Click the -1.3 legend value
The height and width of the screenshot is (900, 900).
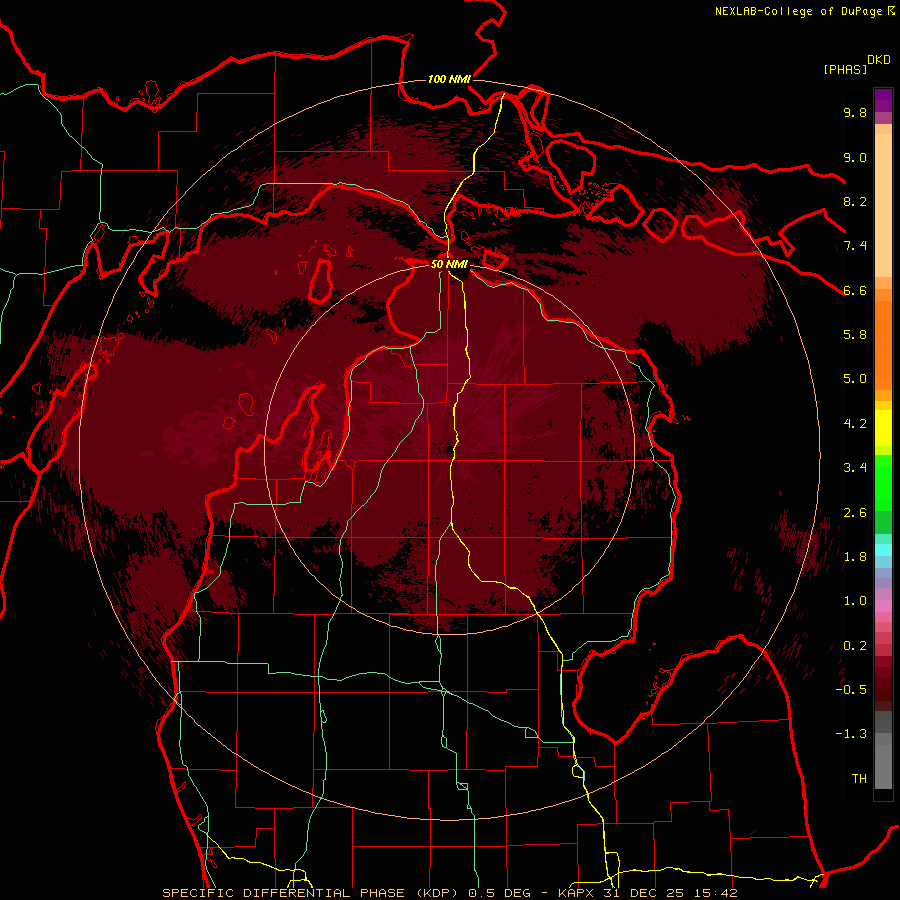pos(851,734)
